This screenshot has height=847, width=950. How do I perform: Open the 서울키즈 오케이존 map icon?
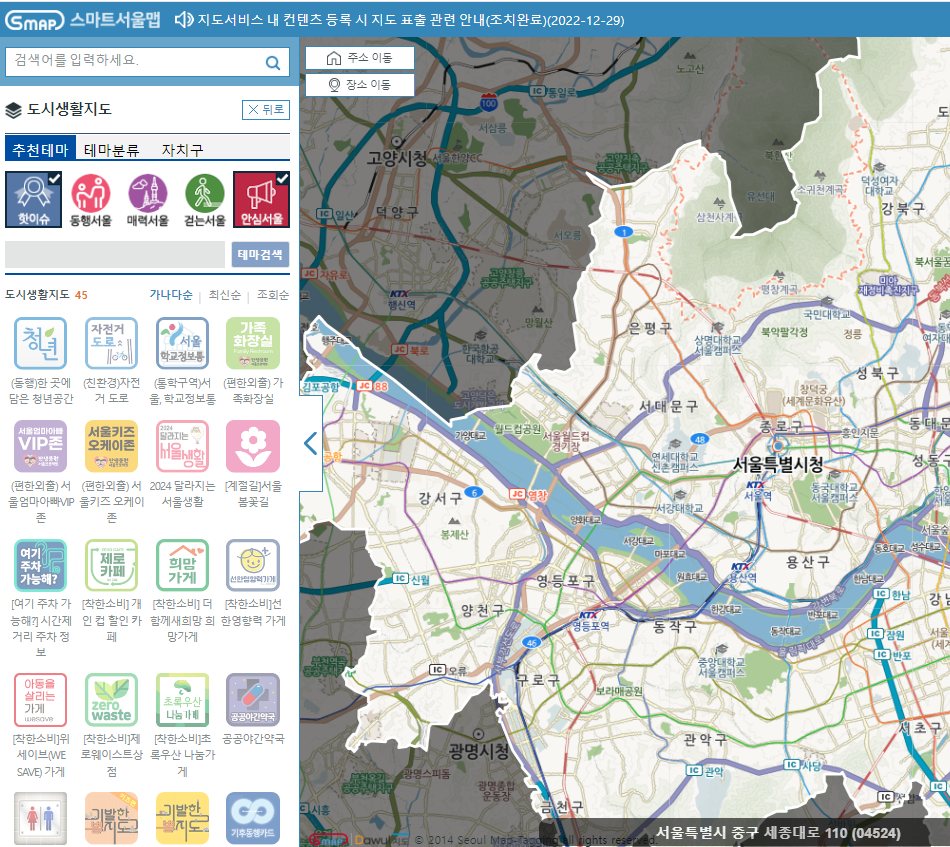pos(111,447)
